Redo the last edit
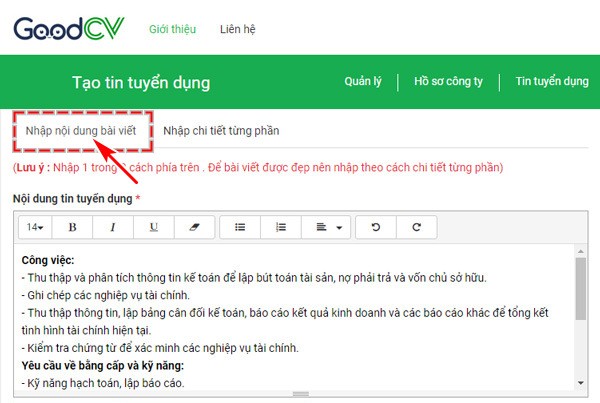Image resolution: width=600 pixels, height=403 pixels. pyautogui.click(x=416, y=227)
